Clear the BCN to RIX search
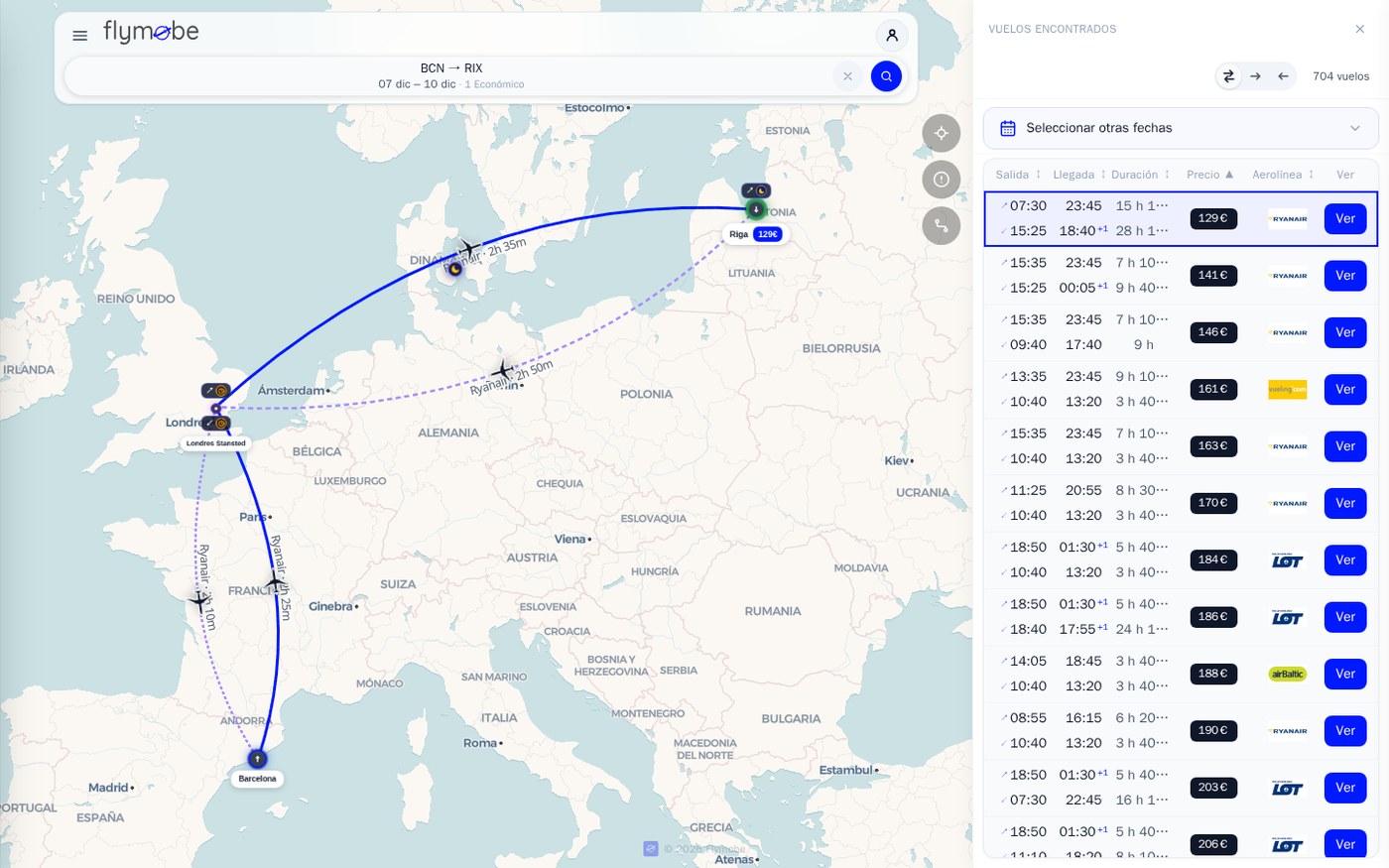 847,76
